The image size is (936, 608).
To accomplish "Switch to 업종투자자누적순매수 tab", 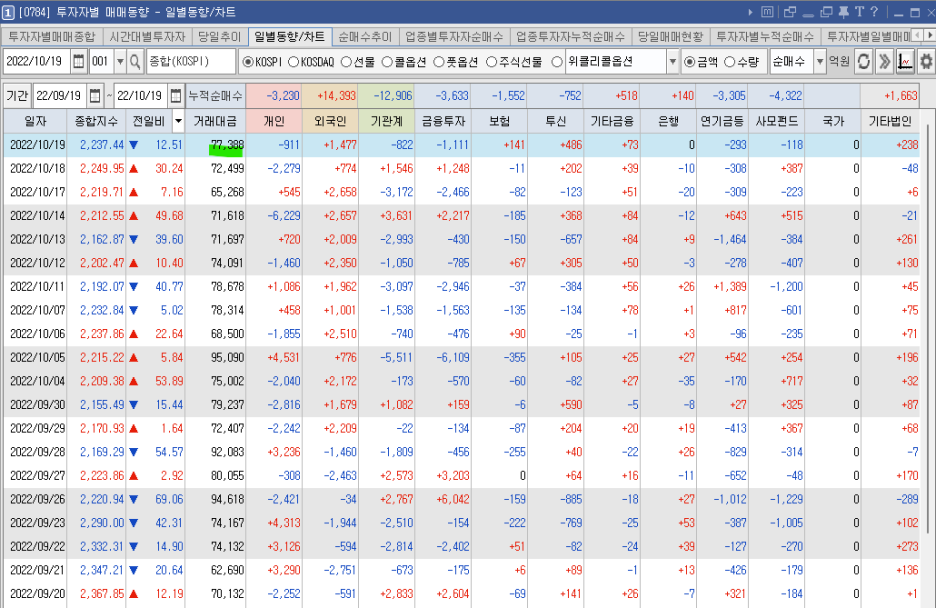I will [x=571, y=37].
